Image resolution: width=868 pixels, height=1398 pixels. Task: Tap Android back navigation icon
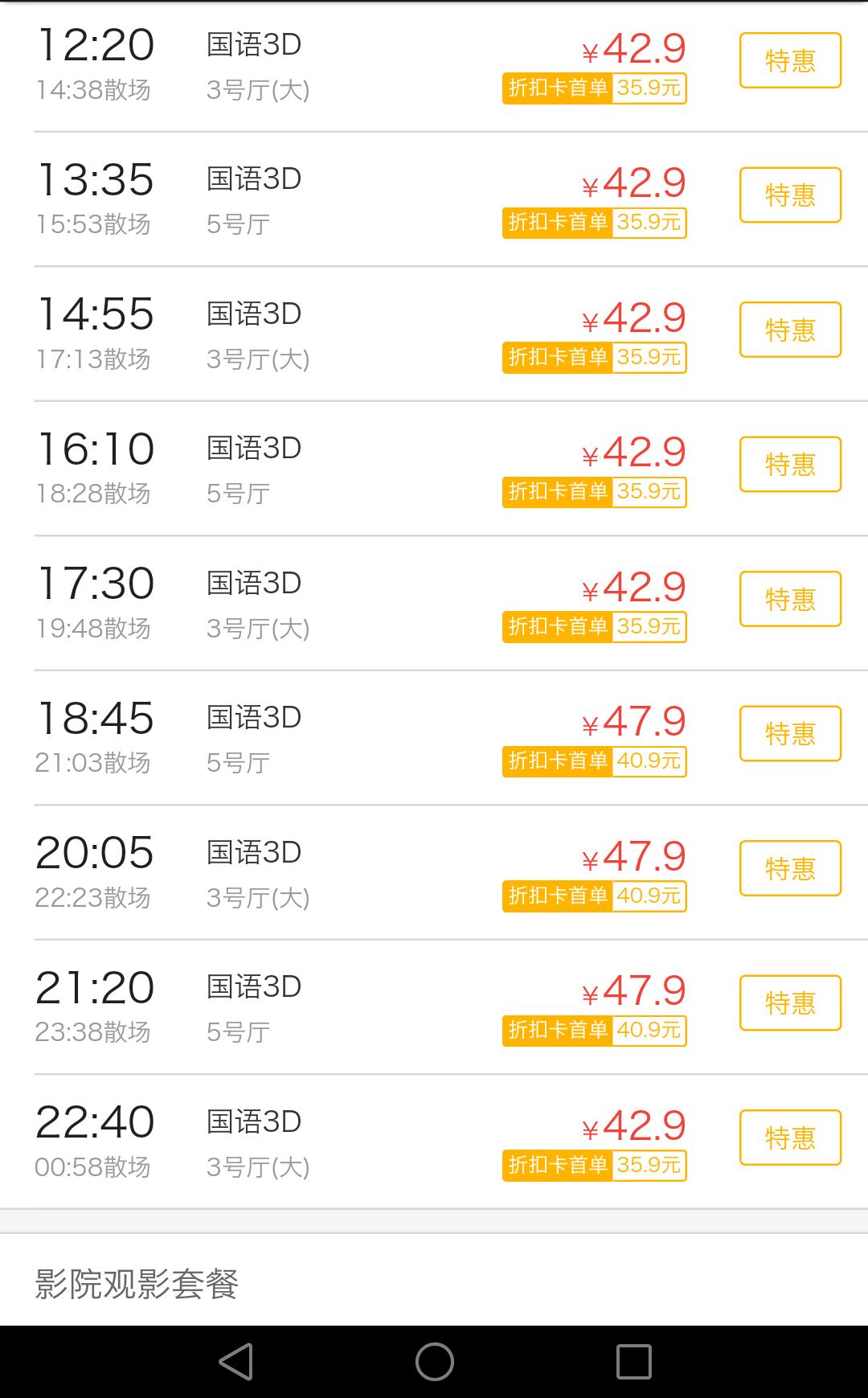[x=235, y=1361]
